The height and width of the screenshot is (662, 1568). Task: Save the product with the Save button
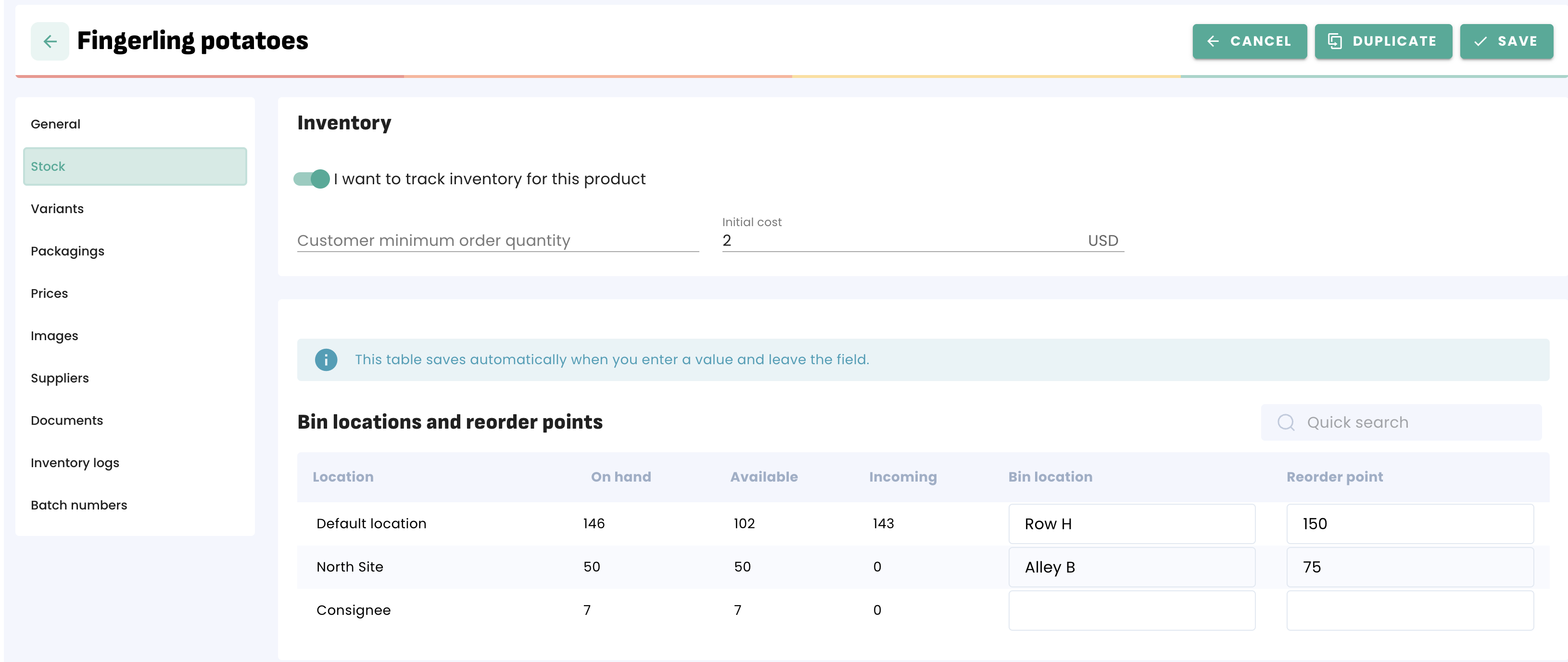pos(1506,41)
